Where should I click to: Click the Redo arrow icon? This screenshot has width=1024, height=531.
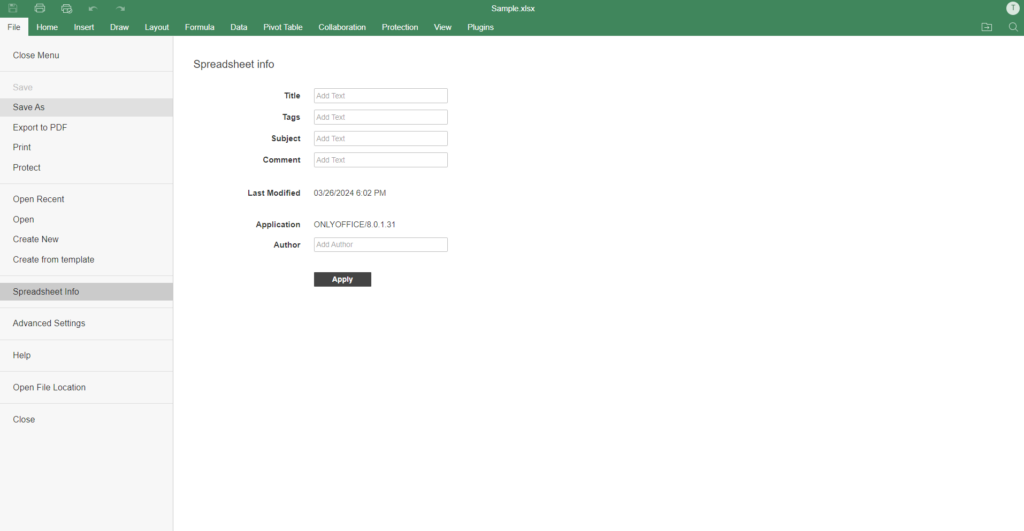pyautogui.click(x=120, y=8)
